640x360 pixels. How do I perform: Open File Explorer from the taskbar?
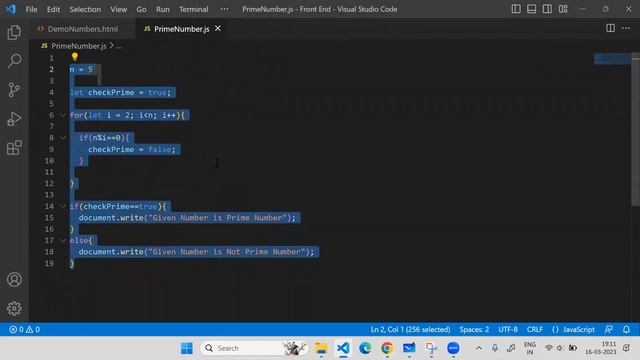tap(321, 348)
